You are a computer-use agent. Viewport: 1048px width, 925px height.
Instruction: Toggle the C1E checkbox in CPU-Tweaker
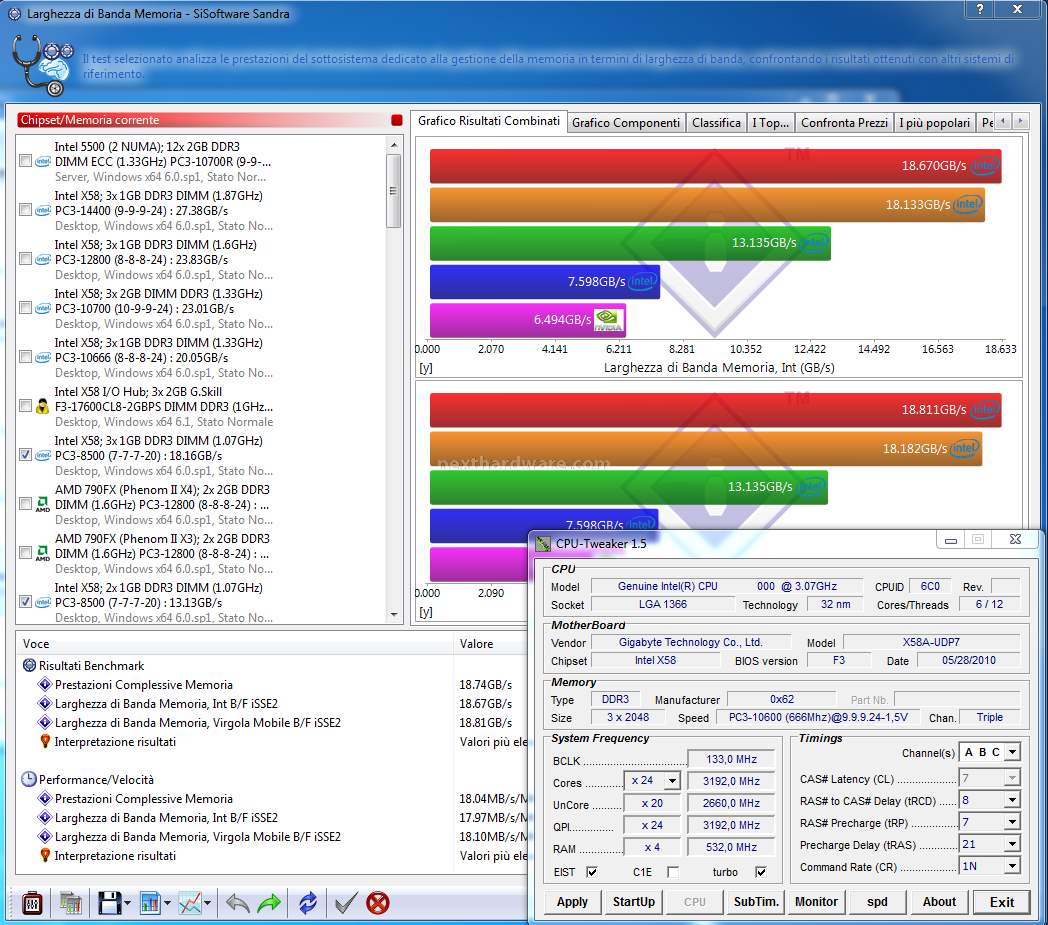(x=673, y=872)
